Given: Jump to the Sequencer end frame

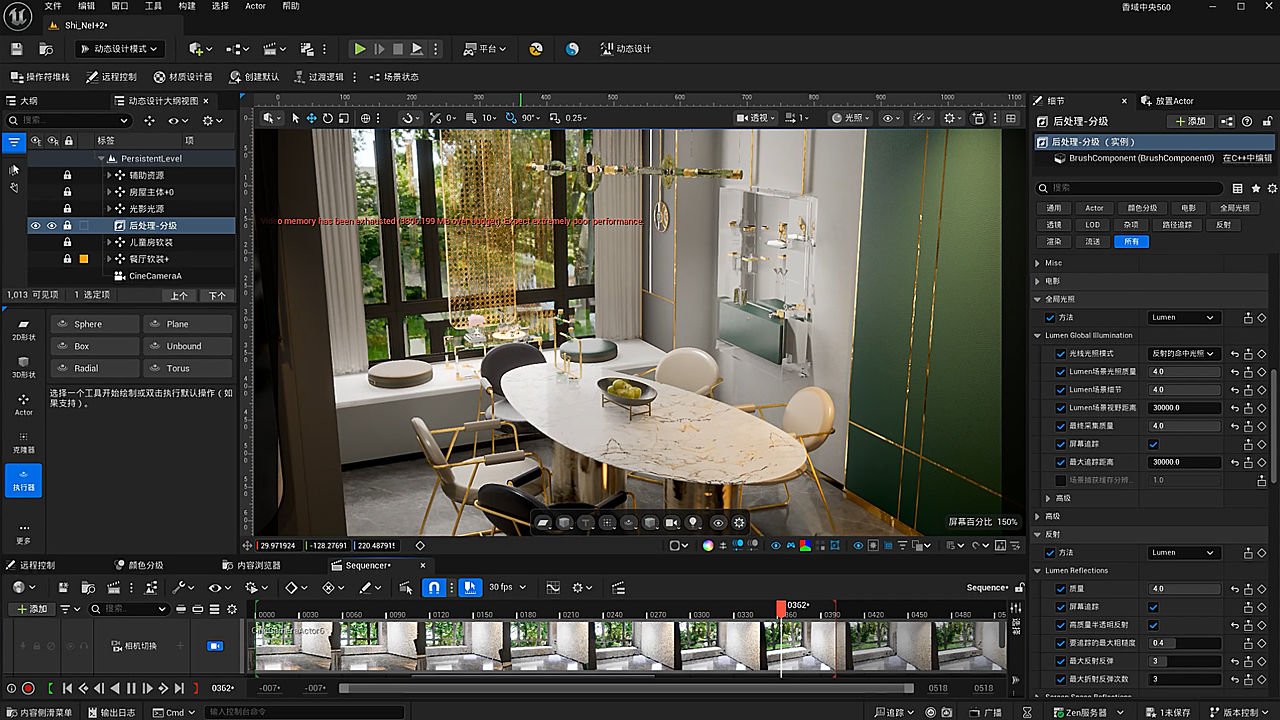Looking at the screenshot, I should coord(179,688).
